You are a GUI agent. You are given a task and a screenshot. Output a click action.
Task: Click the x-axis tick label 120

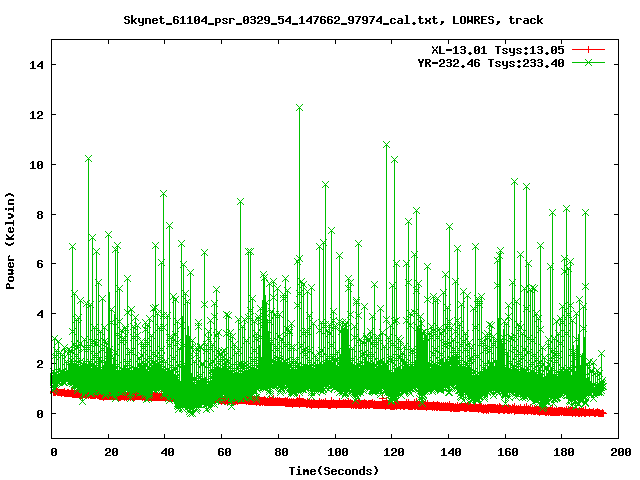point(394,452)
